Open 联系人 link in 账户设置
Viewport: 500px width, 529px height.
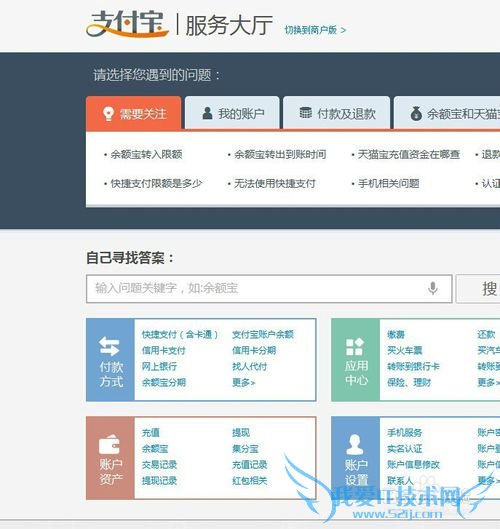(x=400, y=480)
